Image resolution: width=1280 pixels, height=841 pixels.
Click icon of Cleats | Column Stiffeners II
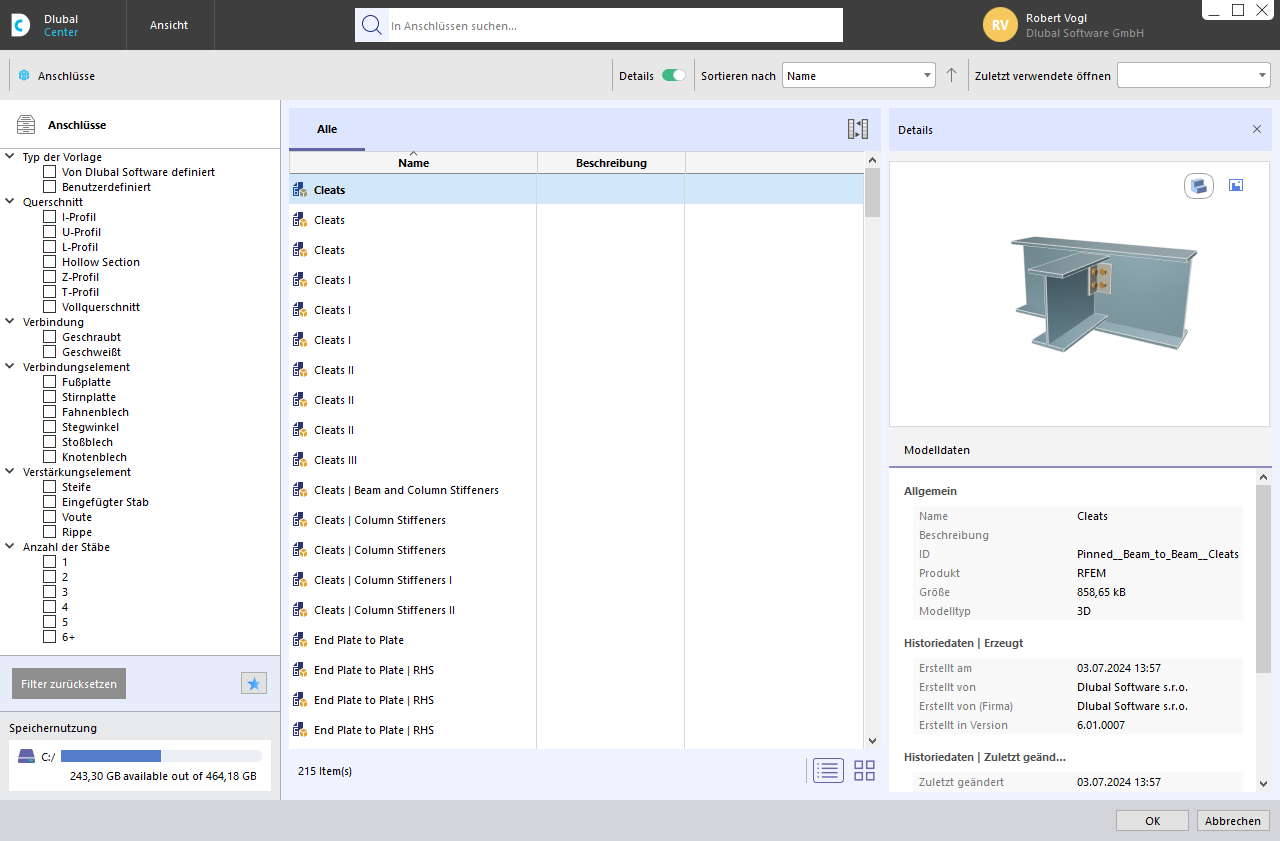pos(299,610)
